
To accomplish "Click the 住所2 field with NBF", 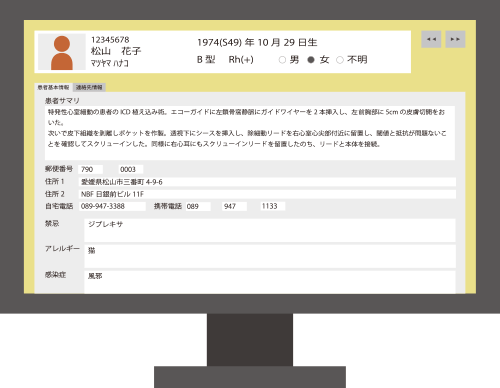I will 267,194.
